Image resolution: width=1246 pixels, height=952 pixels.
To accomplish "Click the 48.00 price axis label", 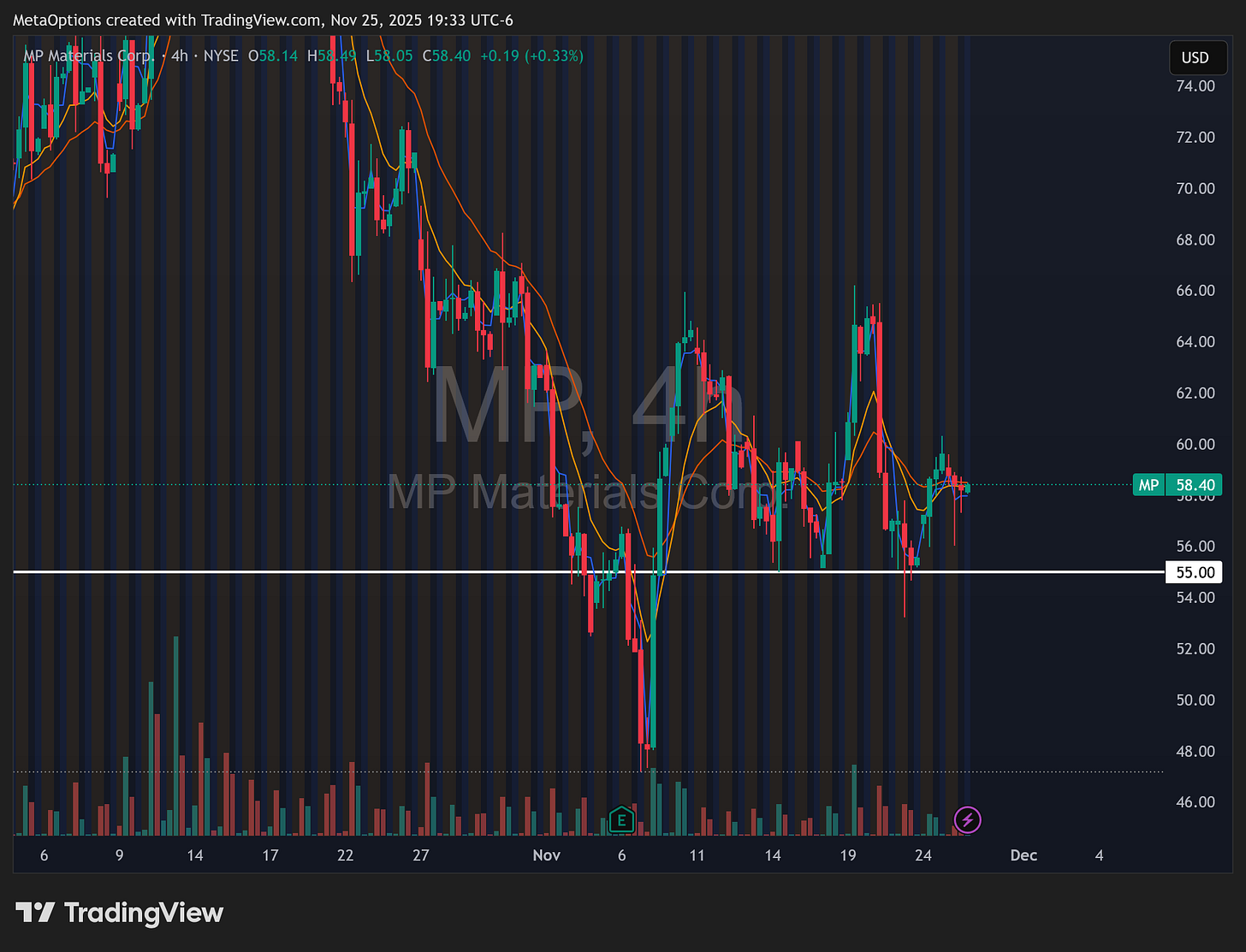I will coord(1196,751).
